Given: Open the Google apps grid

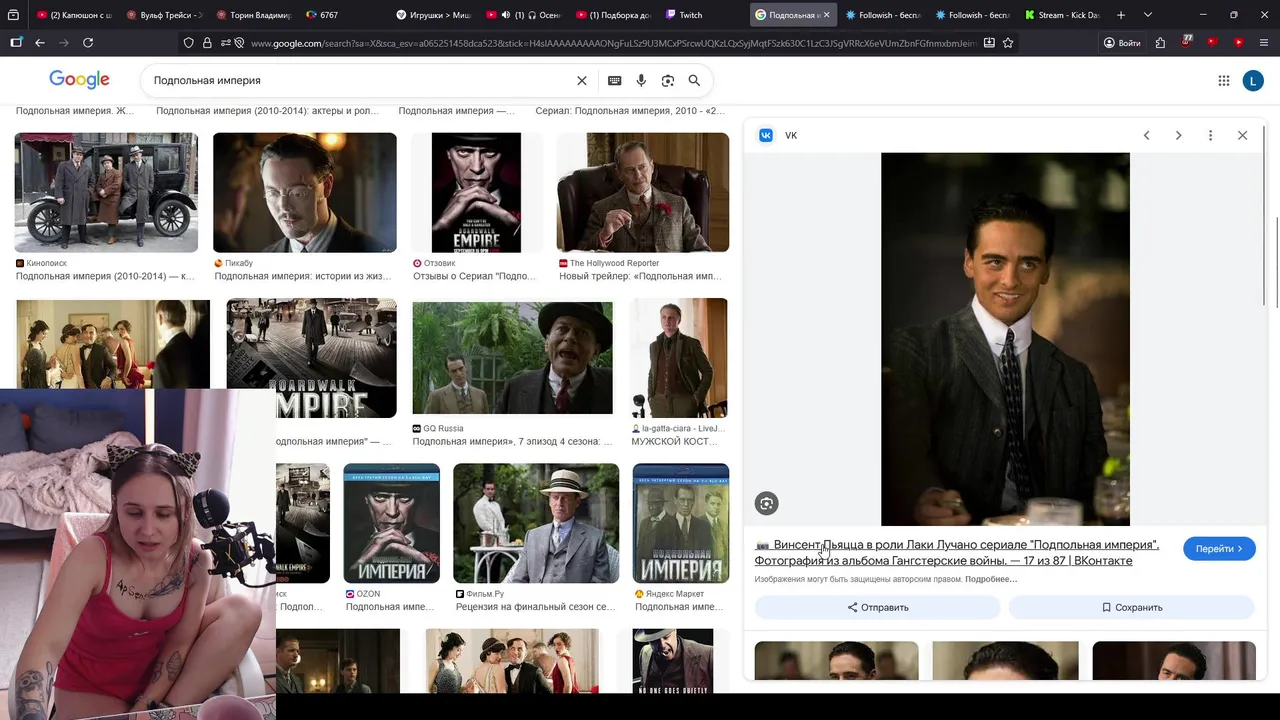Looking at the screenshot, I should [x=1224, y=81].
